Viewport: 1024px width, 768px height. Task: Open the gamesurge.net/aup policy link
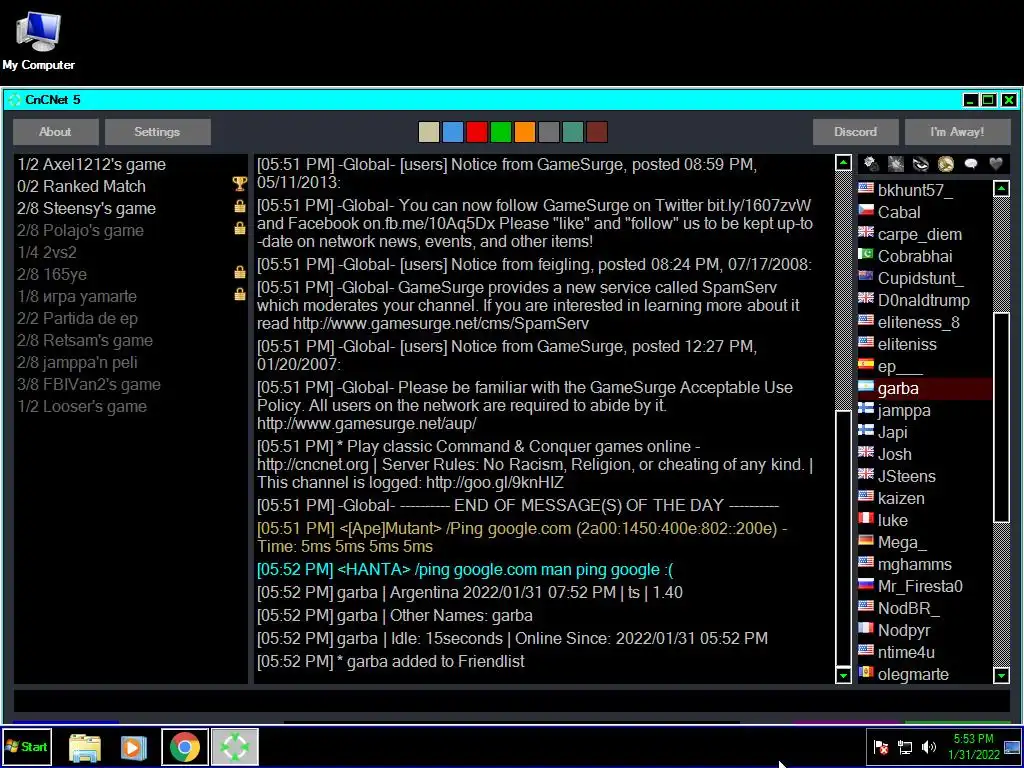367,423
